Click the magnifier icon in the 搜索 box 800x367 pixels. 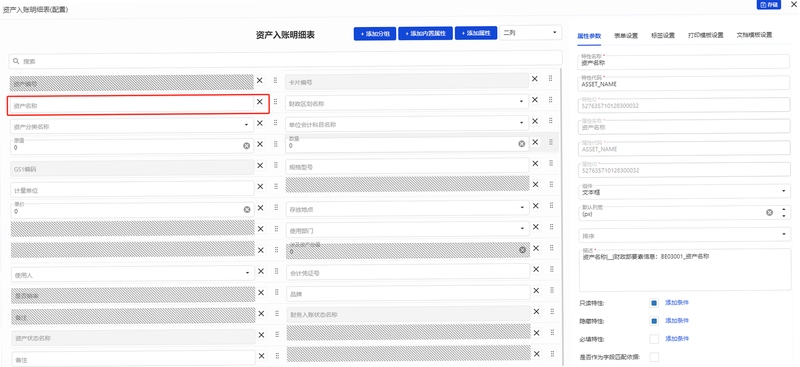[x=16, y=61]
